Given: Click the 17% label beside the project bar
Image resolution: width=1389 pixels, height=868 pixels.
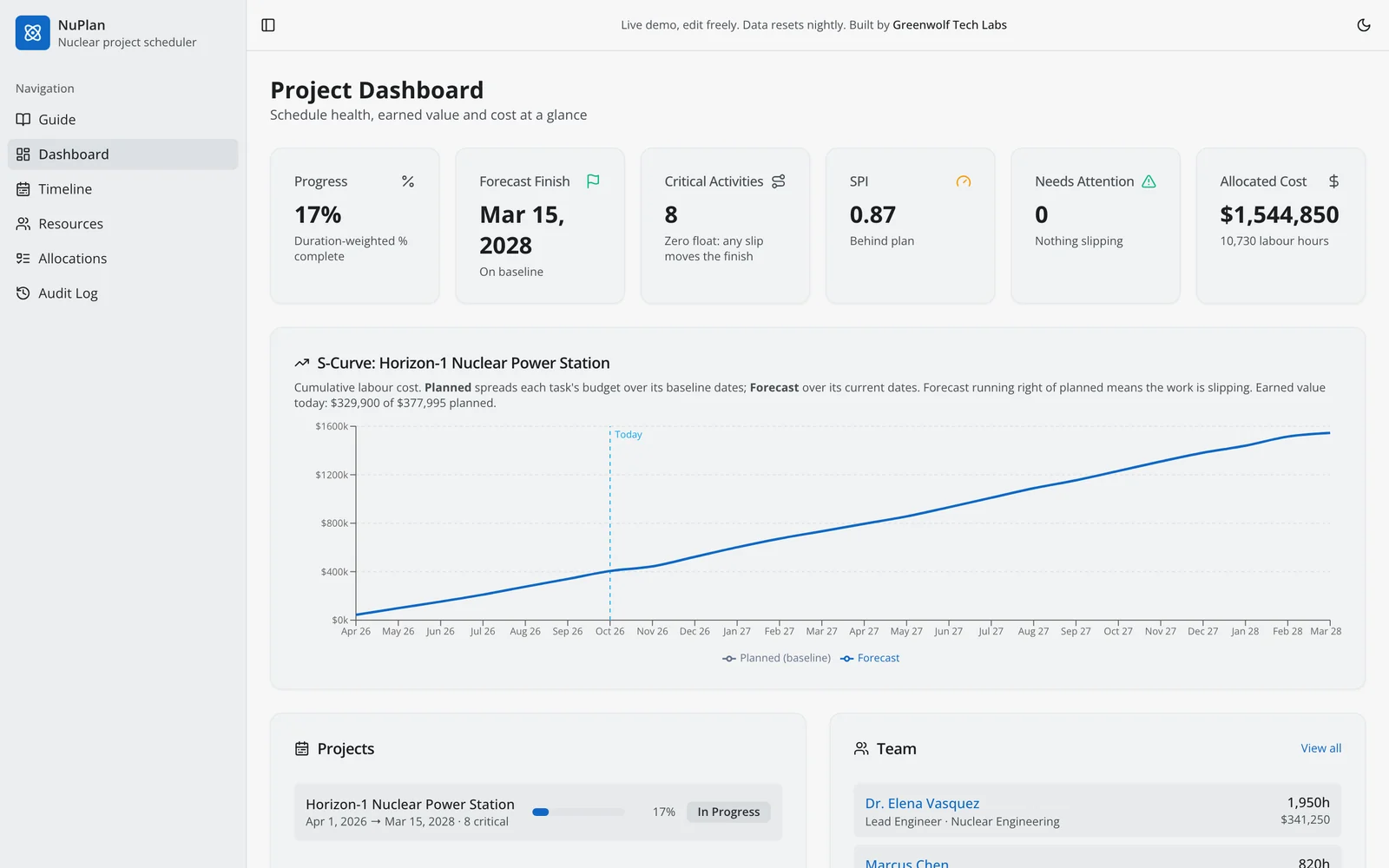Looking at the screenshot, I should click(664, 812).
